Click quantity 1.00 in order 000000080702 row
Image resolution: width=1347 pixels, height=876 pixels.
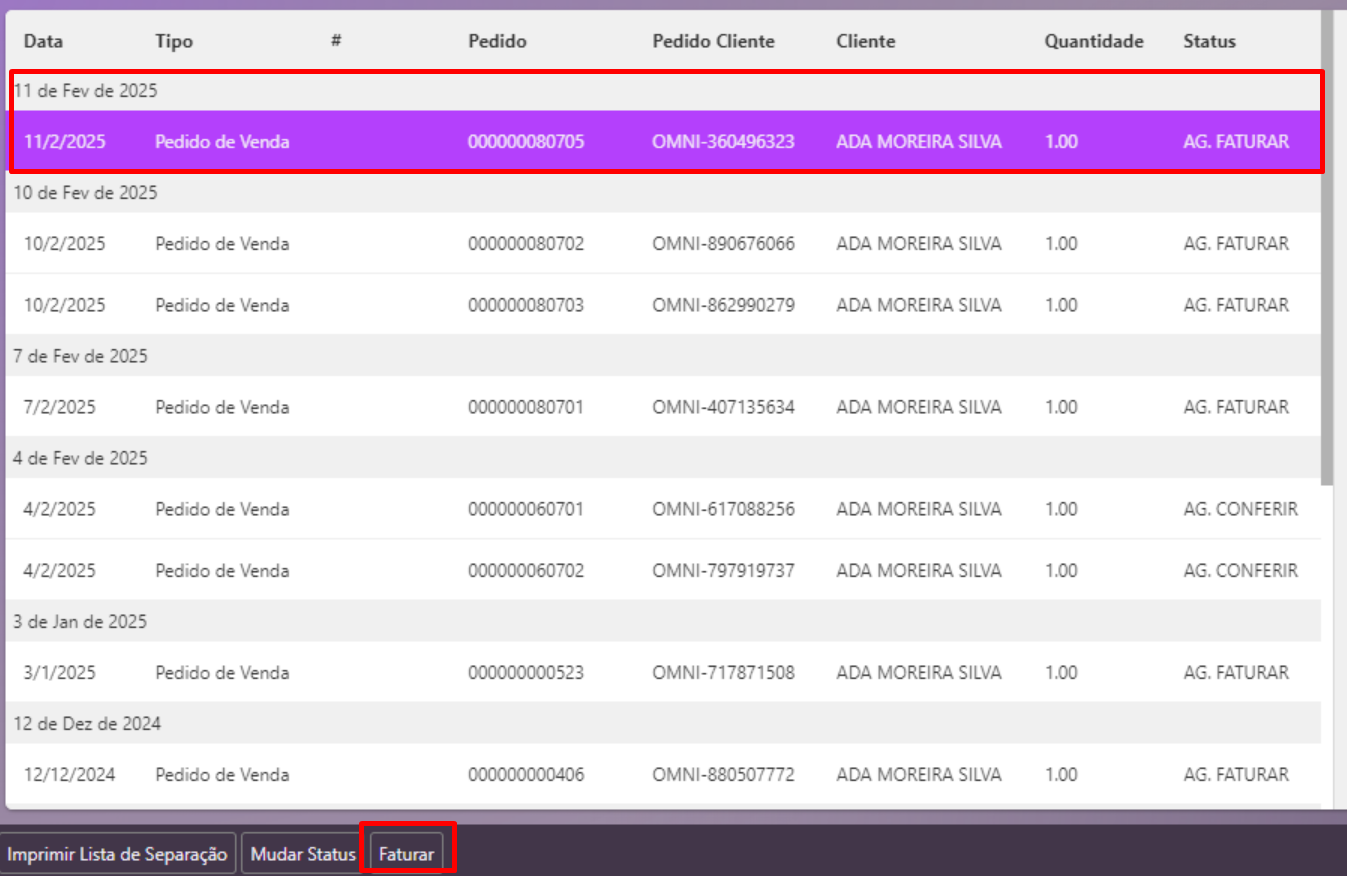[1061, 243]
